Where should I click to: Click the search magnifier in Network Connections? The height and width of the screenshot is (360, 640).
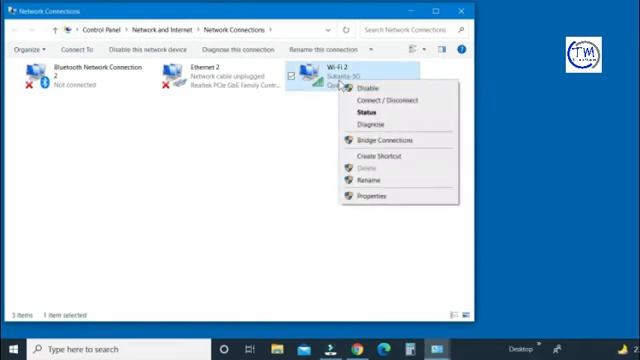pyautogui.click(x=461, y=30)
